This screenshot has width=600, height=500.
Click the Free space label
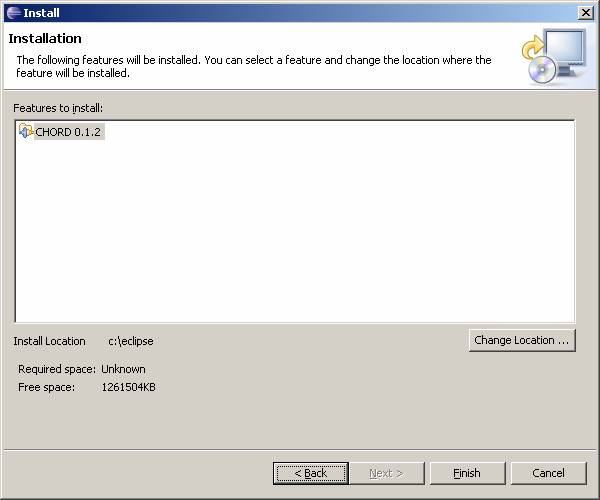coord(47,387)
